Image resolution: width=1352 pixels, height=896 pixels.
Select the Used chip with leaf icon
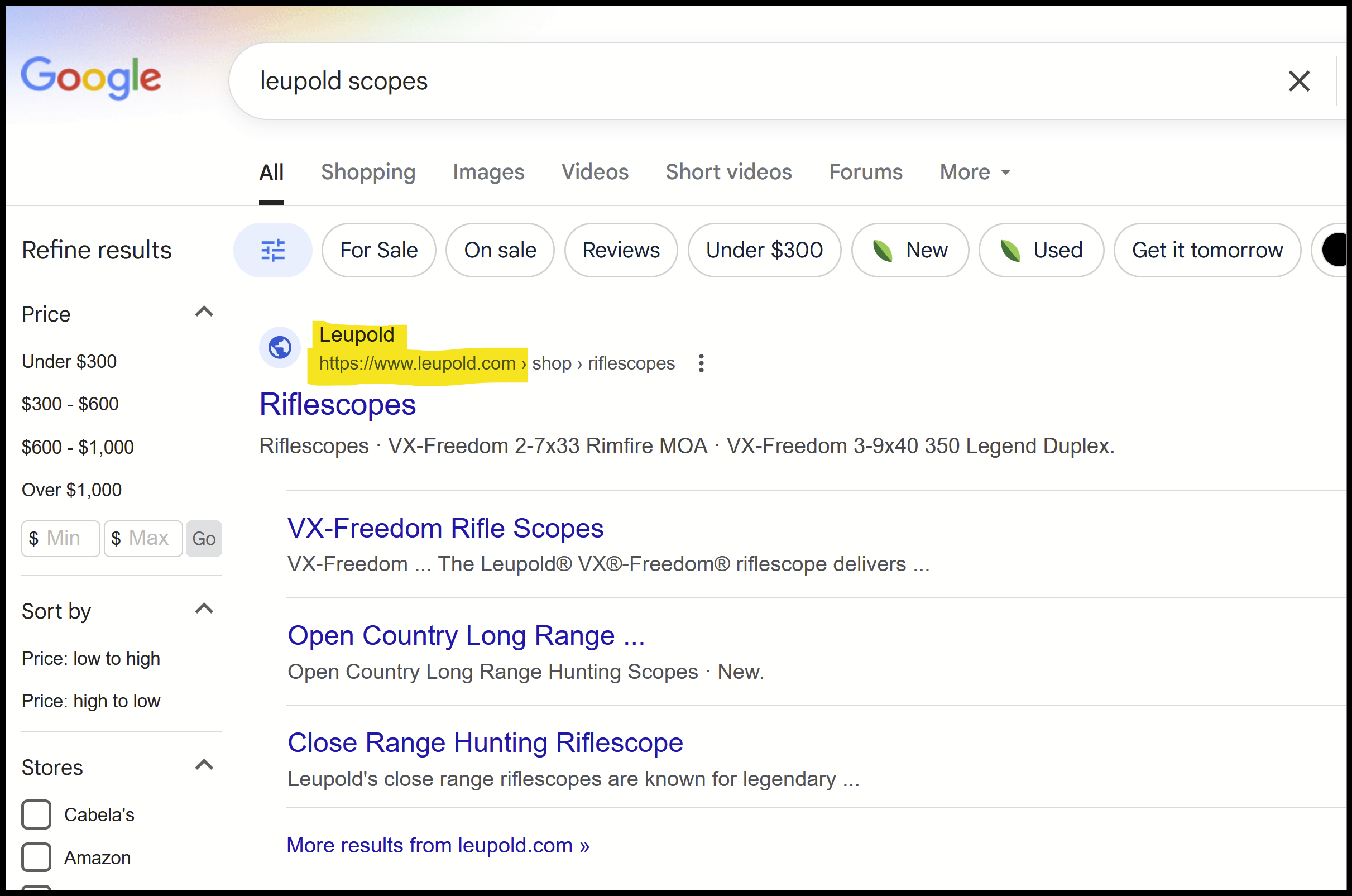[1041, 250]
